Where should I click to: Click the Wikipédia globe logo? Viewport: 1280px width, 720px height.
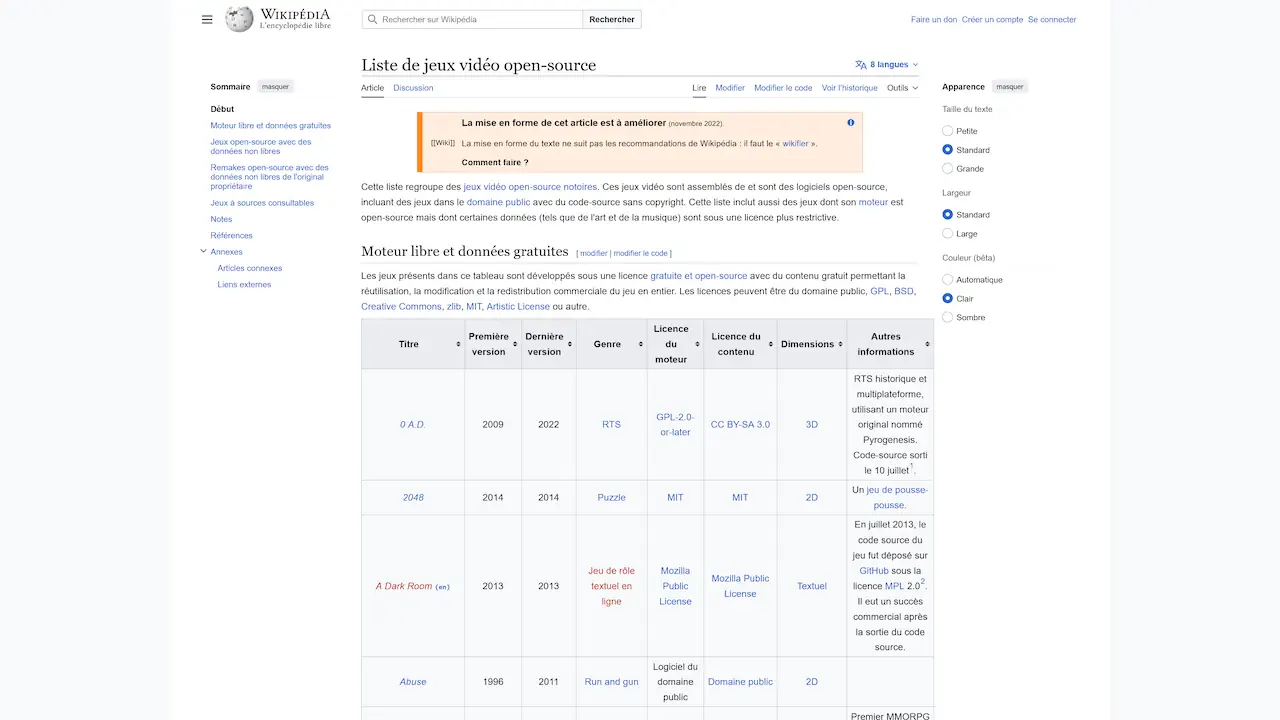[x=238, y=19]
